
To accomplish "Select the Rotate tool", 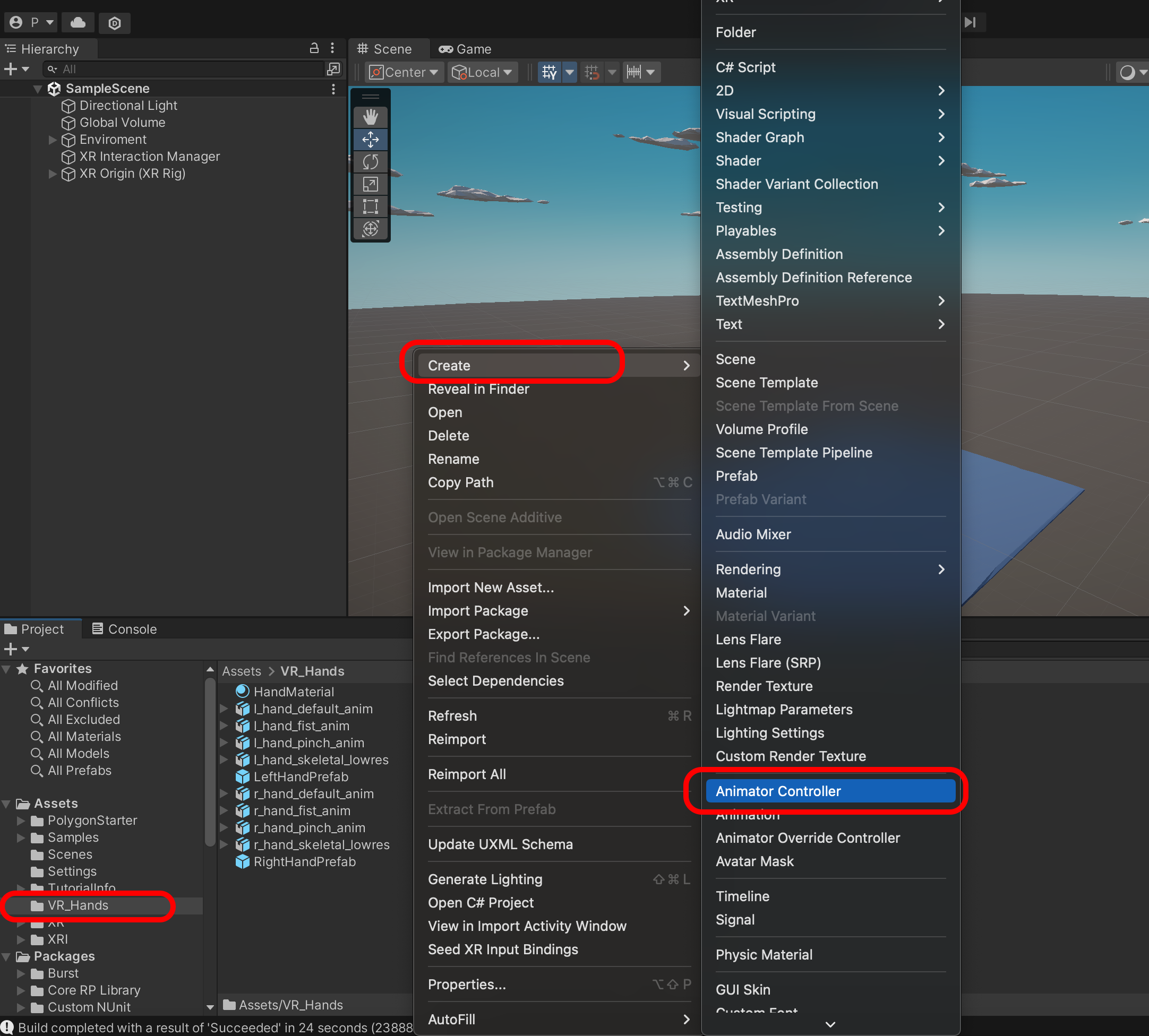I will [370, 162].
